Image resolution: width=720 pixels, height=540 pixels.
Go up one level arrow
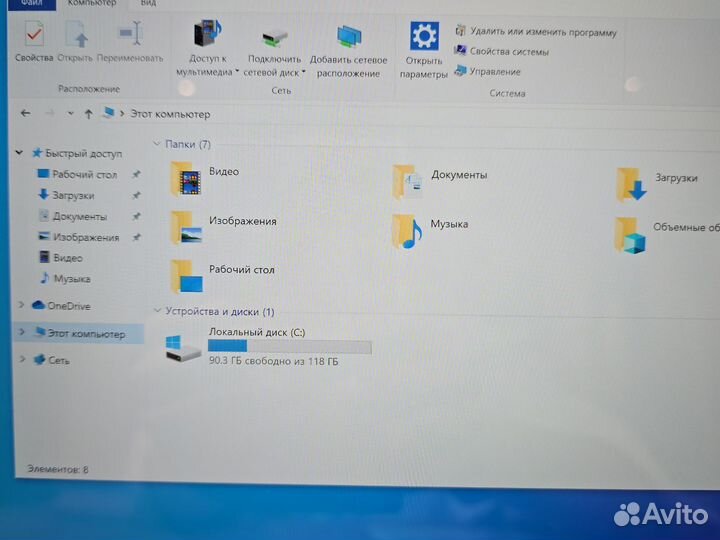[88, 114]
